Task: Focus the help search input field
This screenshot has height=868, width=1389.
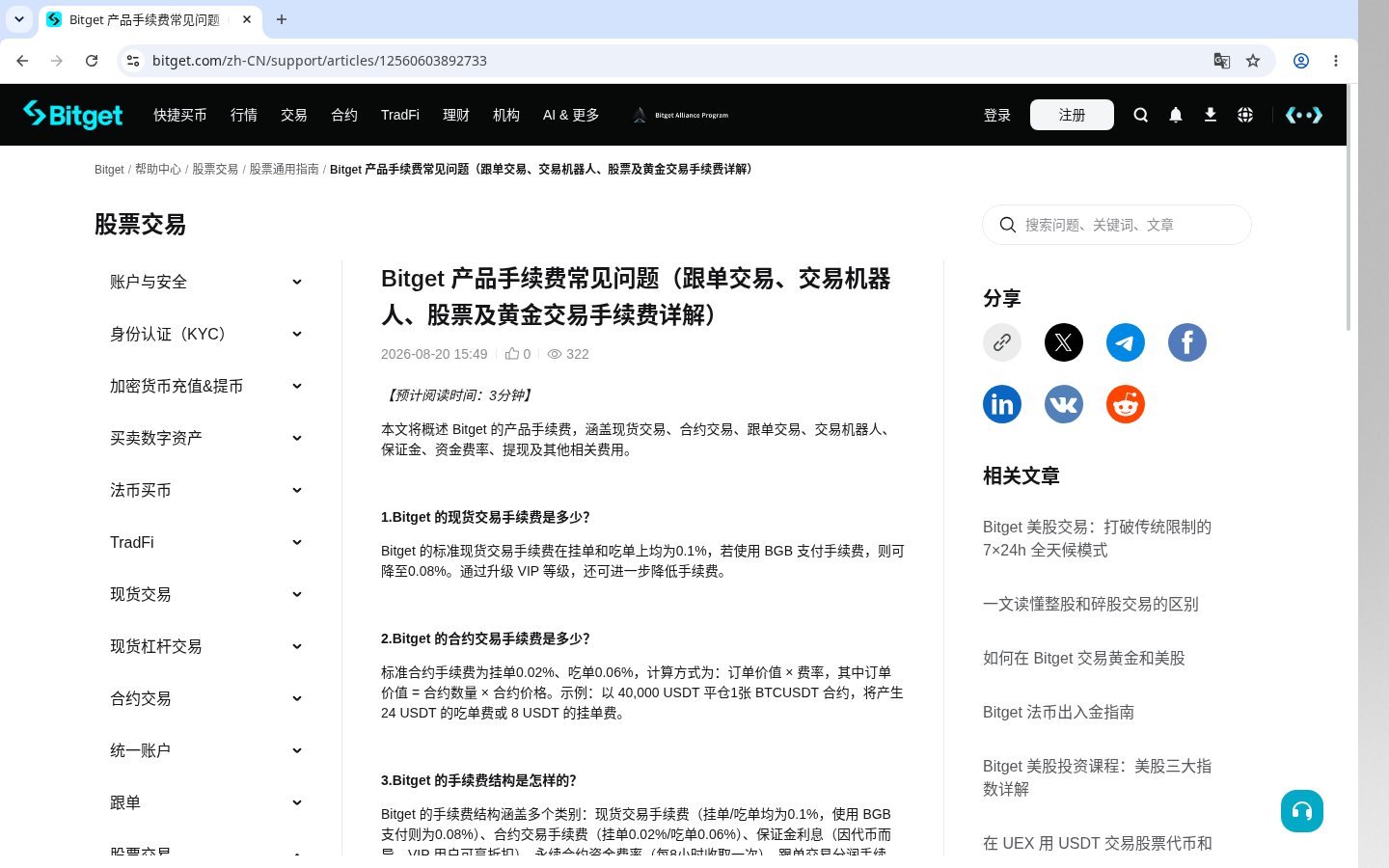Action: tap(1117, 225)
